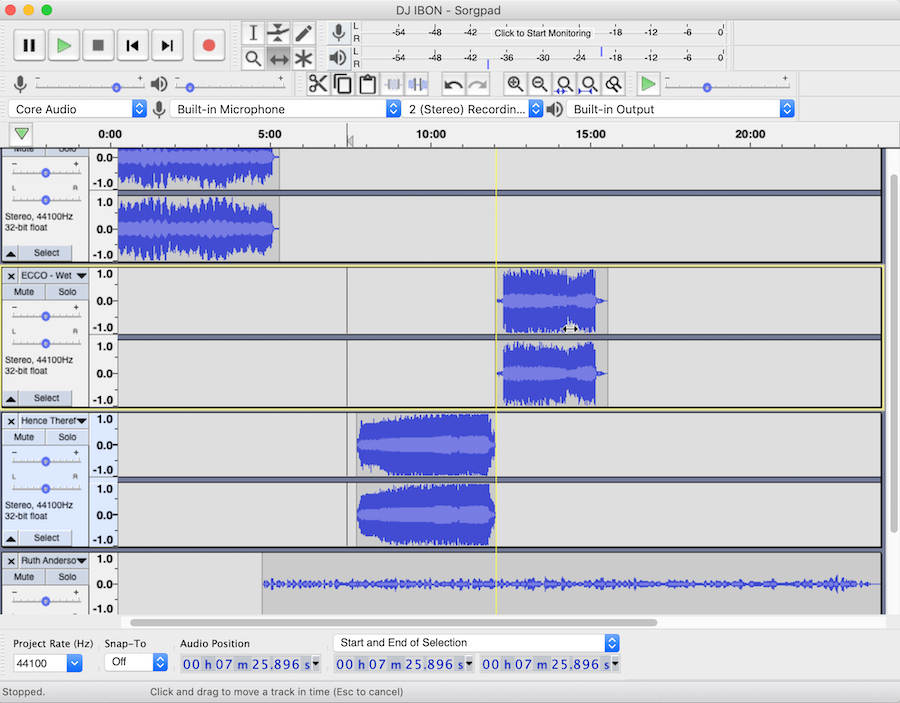Viewport: 900px width, 703px height.
Task: Close the Hence Theref track
Action: tap(11, 421)
